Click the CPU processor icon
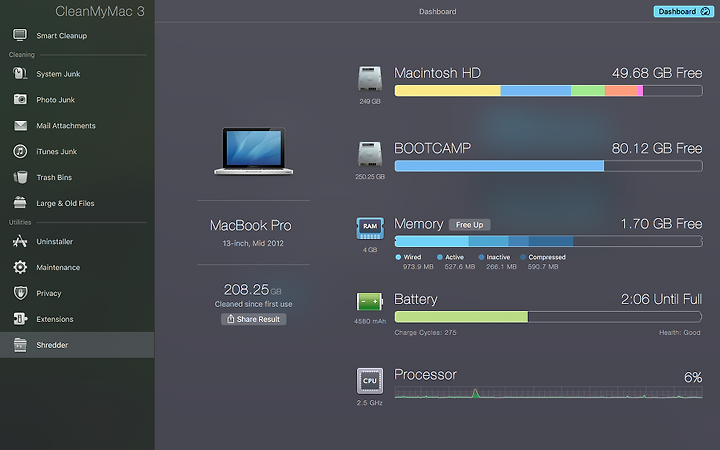Viewport: 720px width, 450px height. click(x=370, y=381)
